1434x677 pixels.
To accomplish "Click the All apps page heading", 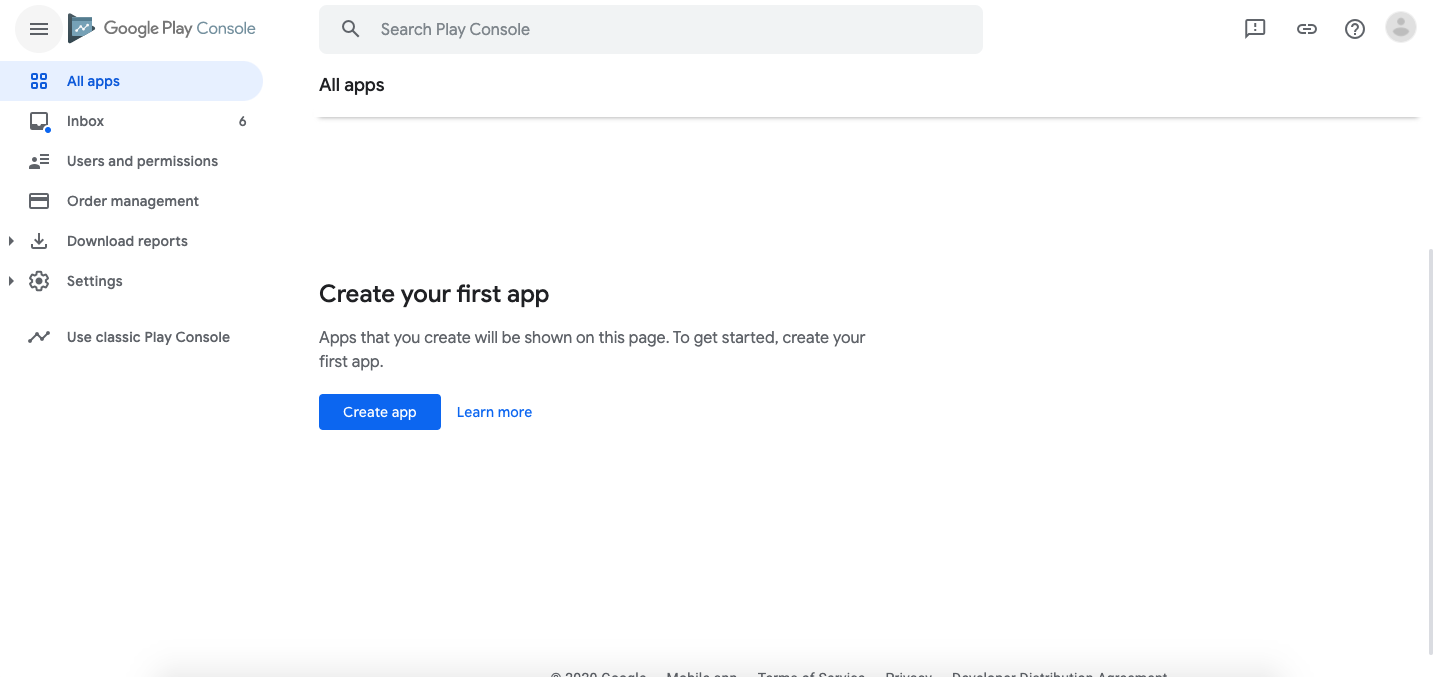I will pyautogui.click(x=352, y=85).
